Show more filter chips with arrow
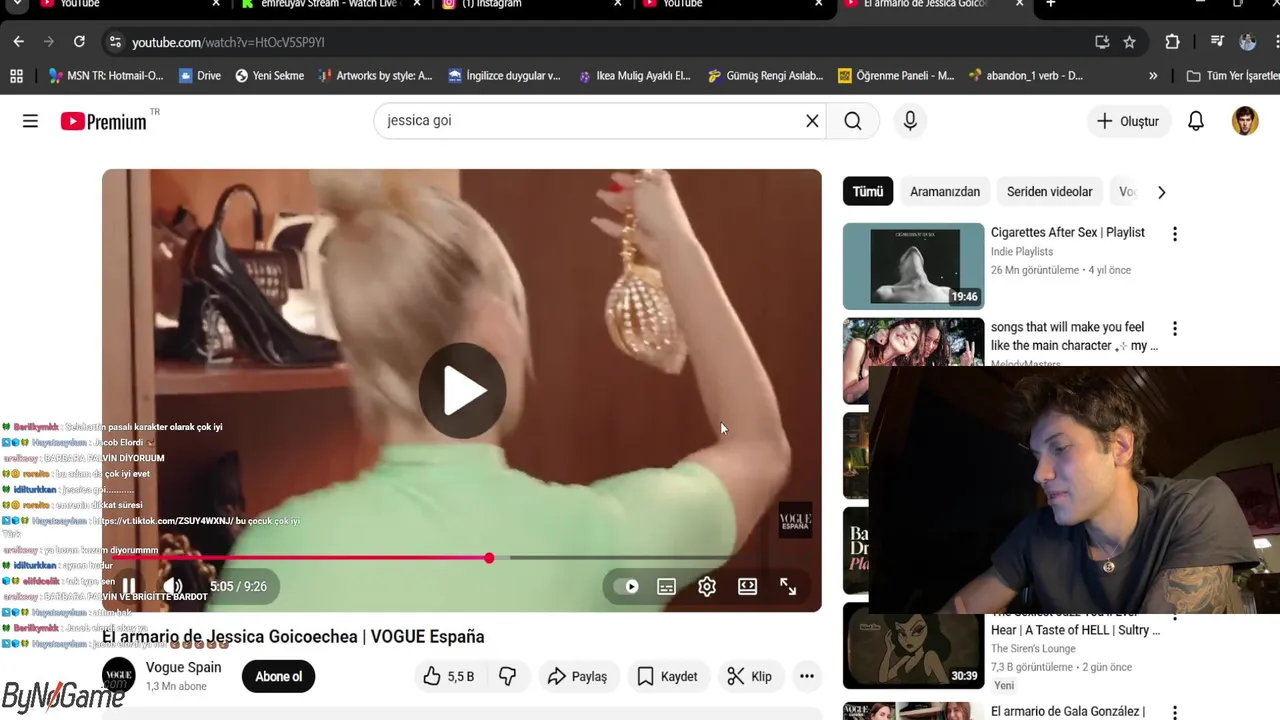The image size is (1280, 720). tap(1161, 192)
